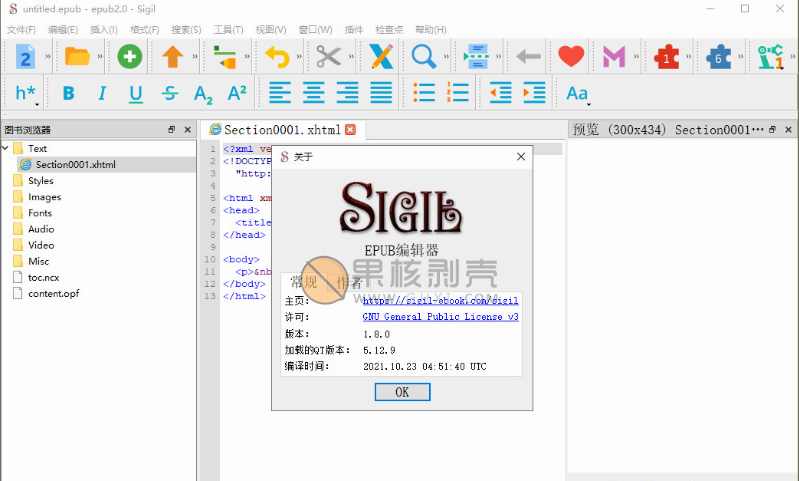Select the Fonts folder

point(40,213)
